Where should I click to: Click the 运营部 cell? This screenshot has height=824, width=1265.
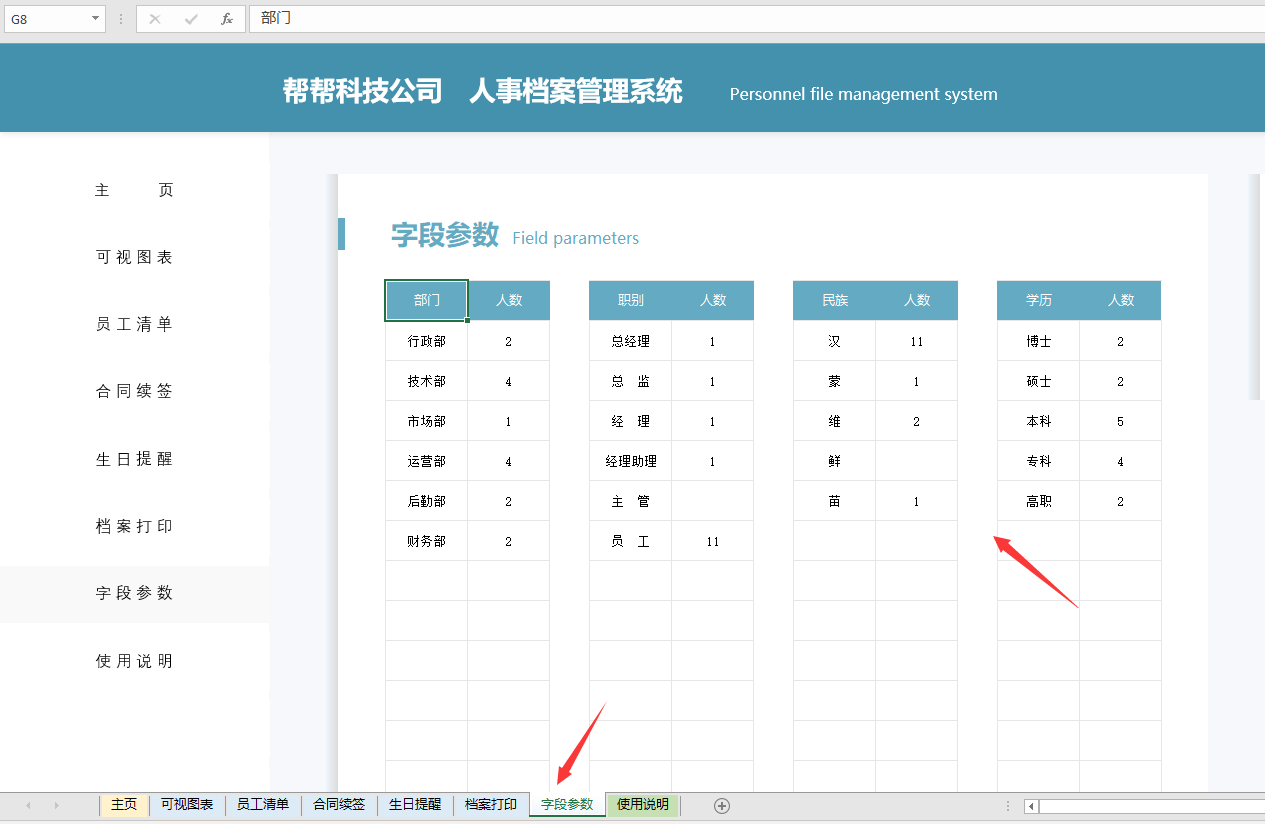click(x=426, y=461)
